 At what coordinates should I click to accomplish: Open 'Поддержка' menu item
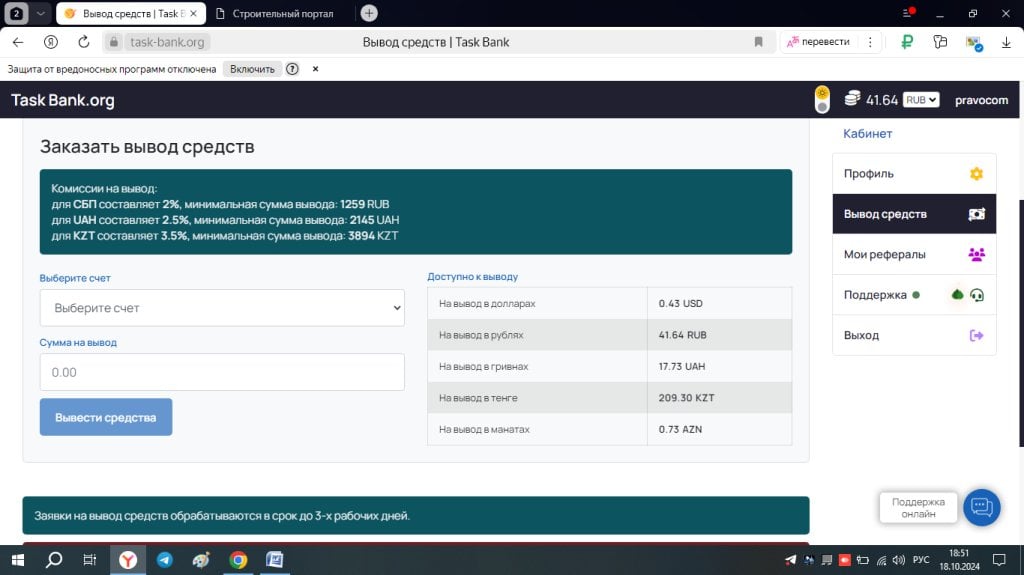pyautogui.click(x=914, y=295)
